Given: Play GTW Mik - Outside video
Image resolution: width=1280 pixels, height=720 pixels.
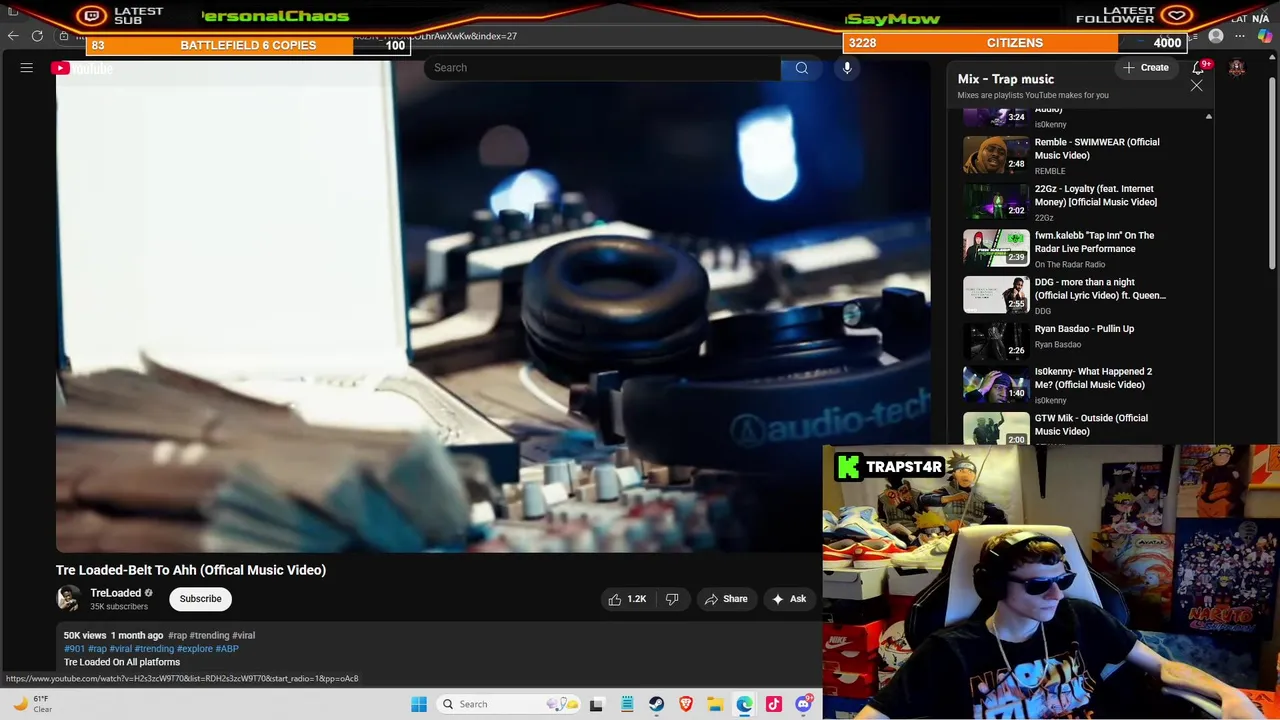Looking at the screenshot, I should coord(1091,425).
